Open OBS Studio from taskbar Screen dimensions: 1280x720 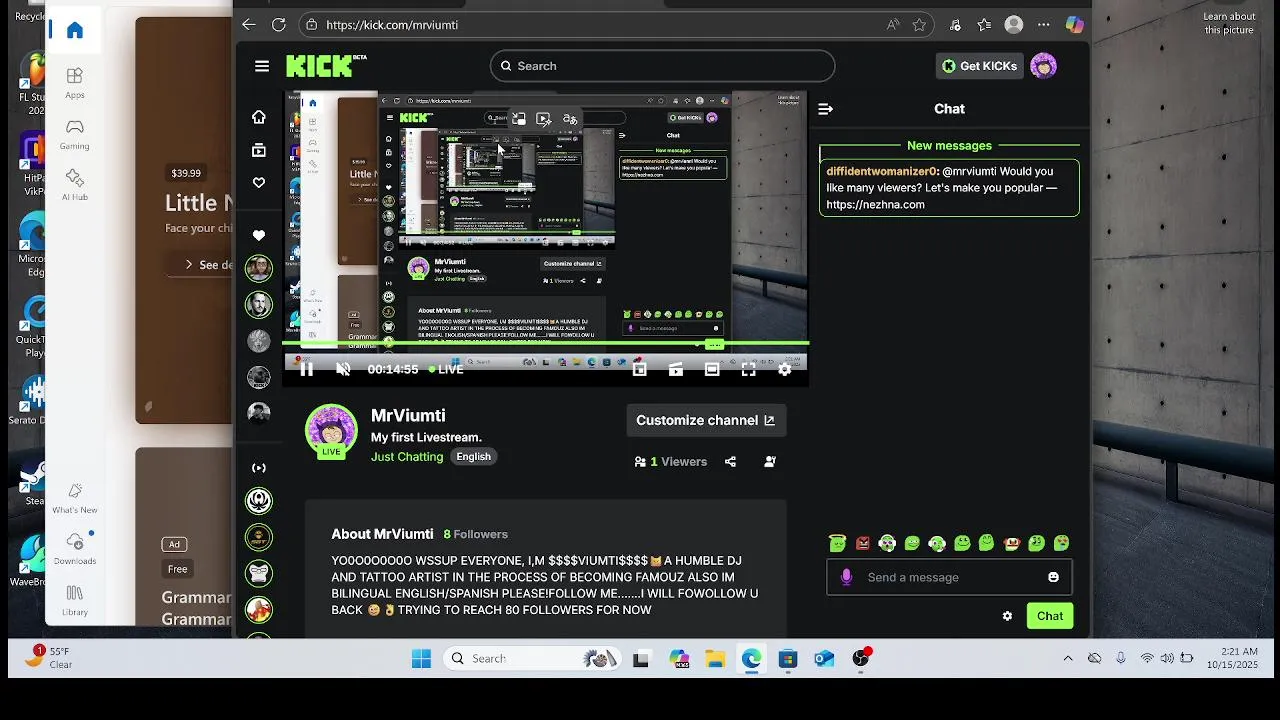[861, 658]
